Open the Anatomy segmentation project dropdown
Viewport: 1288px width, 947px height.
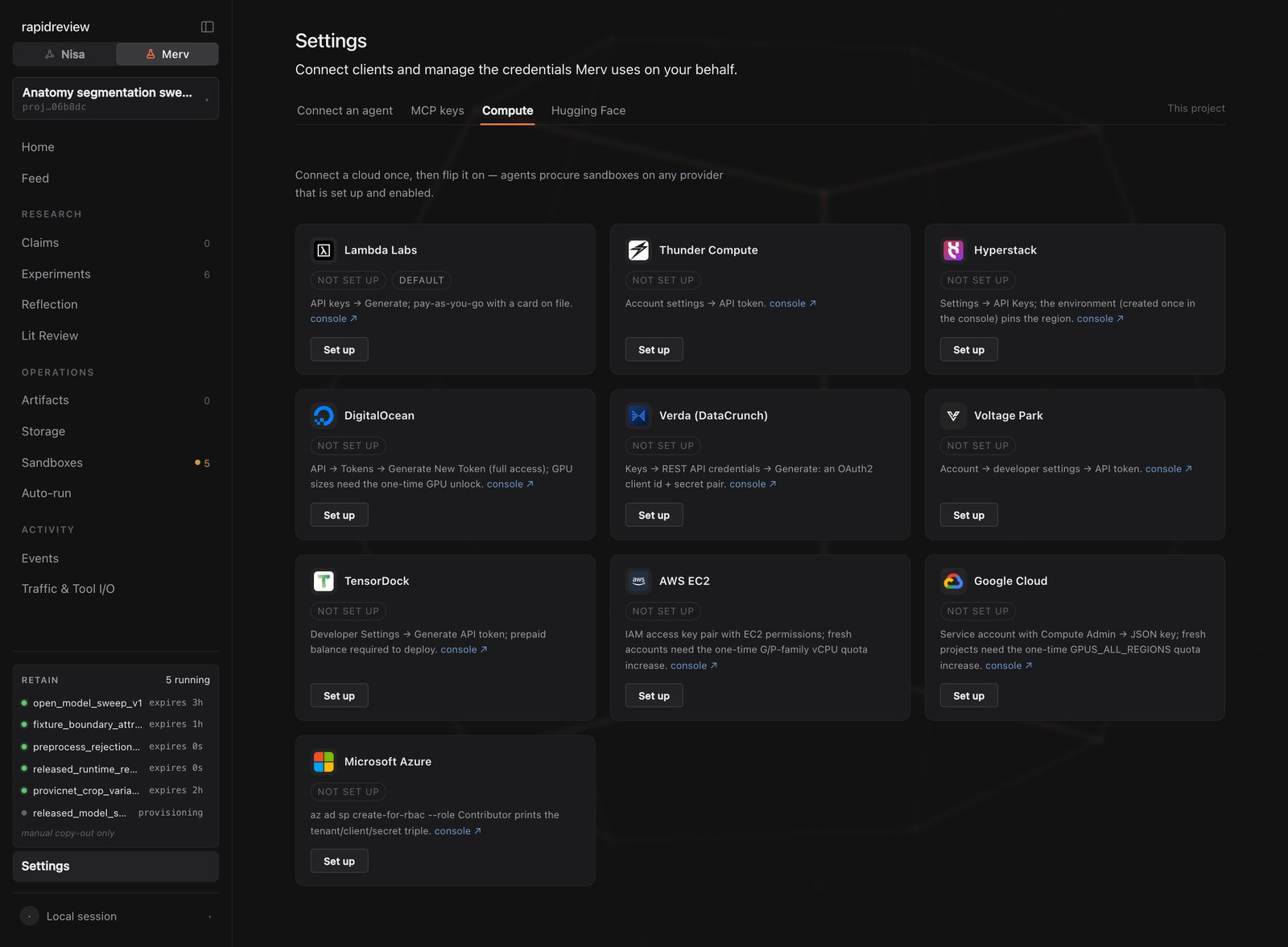click(x=116, y=98)
